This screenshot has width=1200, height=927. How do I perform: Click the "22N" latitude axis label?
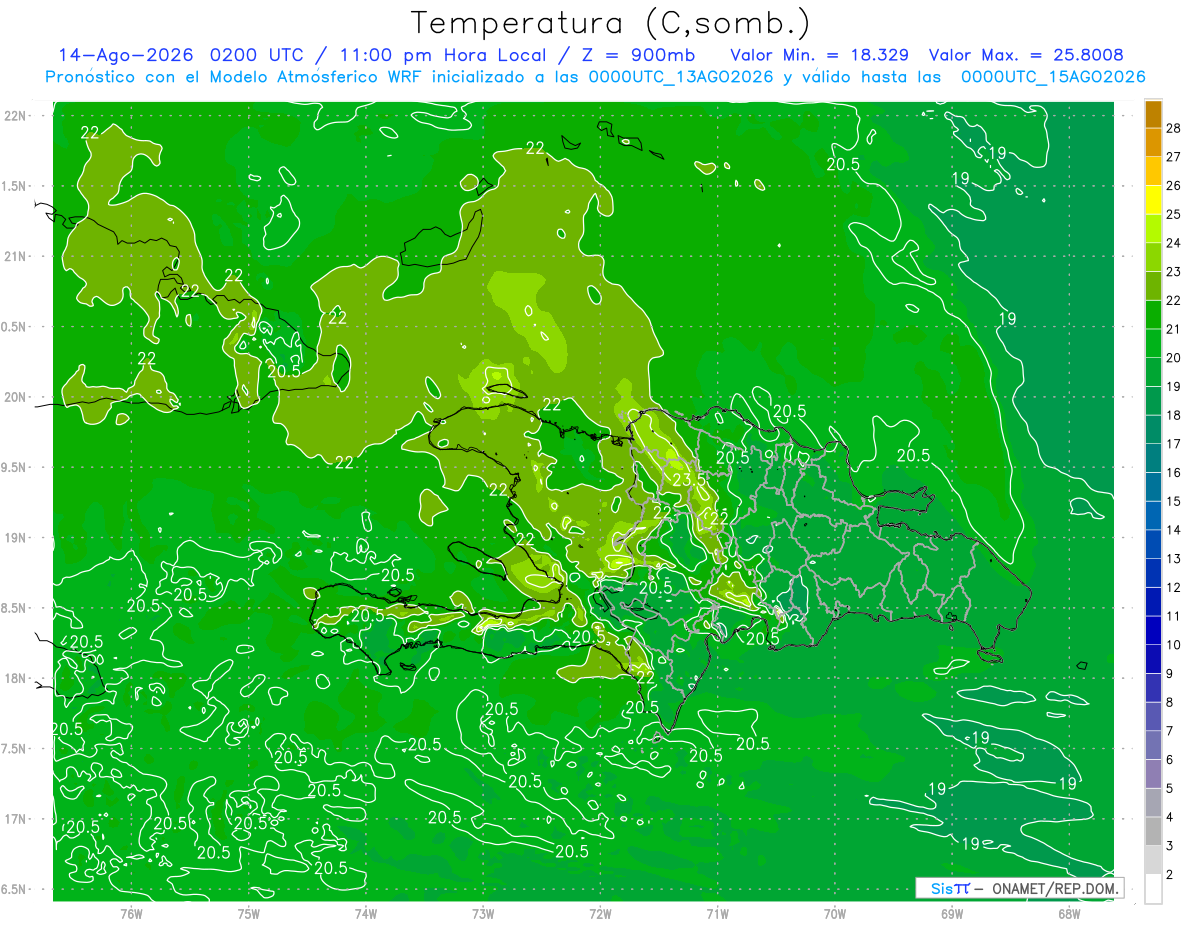pos(15,116)
